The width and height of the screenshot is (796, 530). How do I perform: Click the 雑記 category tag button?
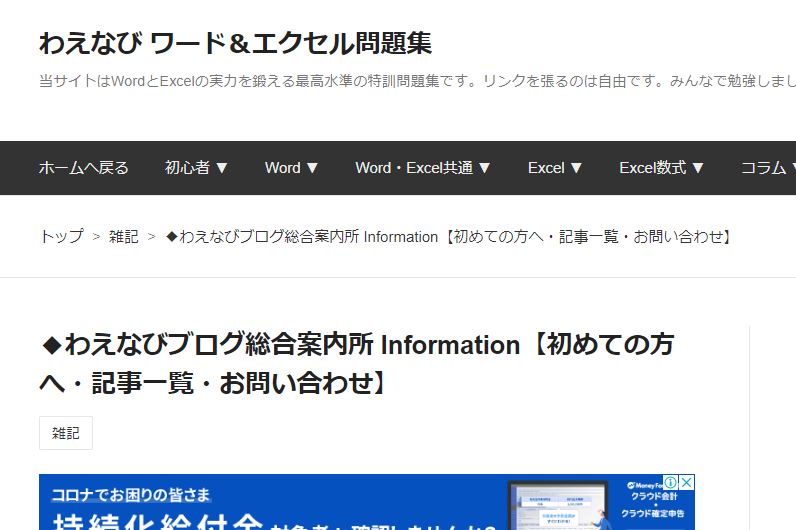[66, 433]
